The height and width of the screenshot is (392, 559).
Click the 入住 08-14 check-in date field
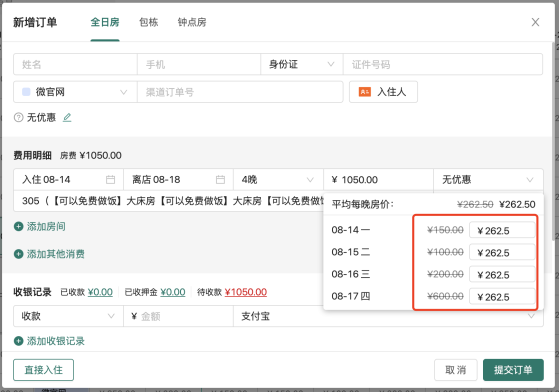pyautogui.click(x=68, y=180)
